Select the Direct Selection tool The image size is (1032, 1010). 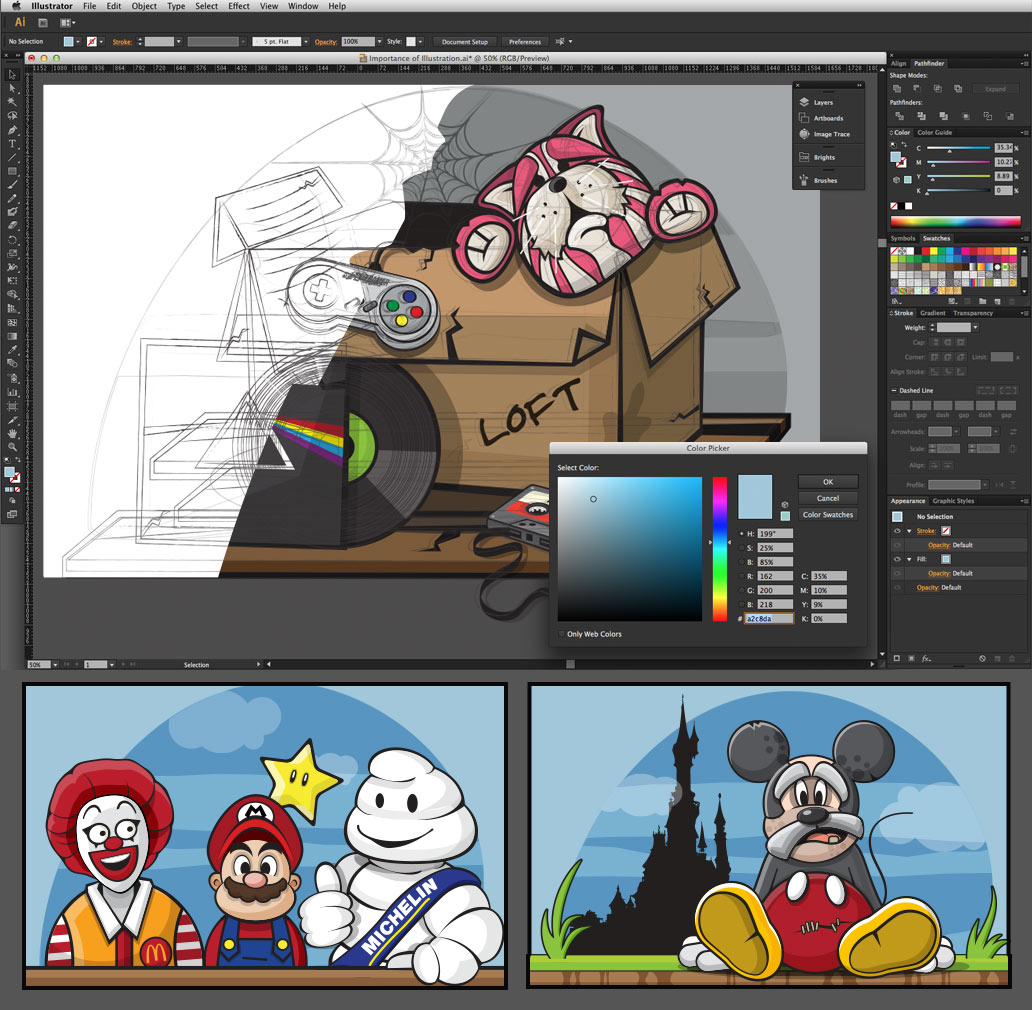tap(12, 89)
